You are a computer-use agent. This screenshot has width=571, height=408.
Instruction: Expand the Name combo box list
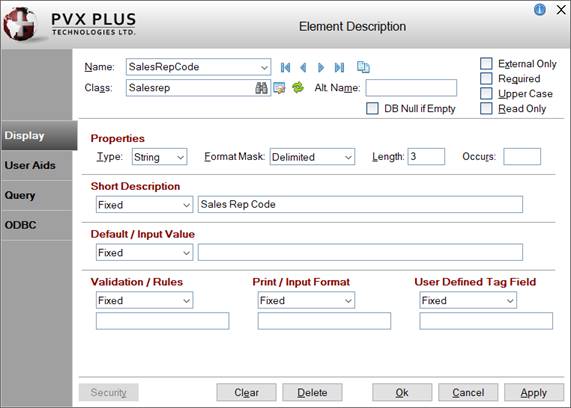pyautogui.click(x=264, y=67)
